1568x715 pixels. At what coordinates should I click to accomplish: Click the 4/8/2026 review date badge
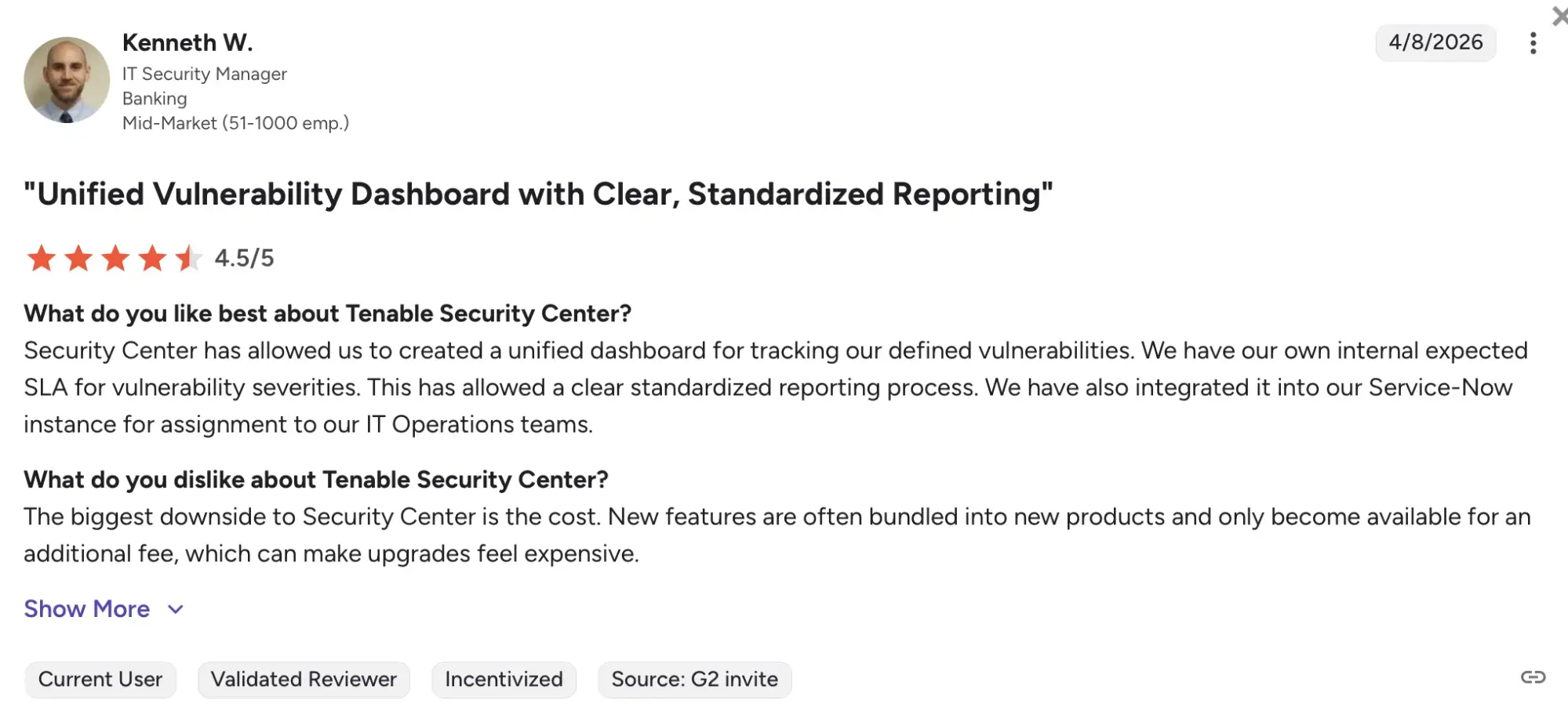1435,42
